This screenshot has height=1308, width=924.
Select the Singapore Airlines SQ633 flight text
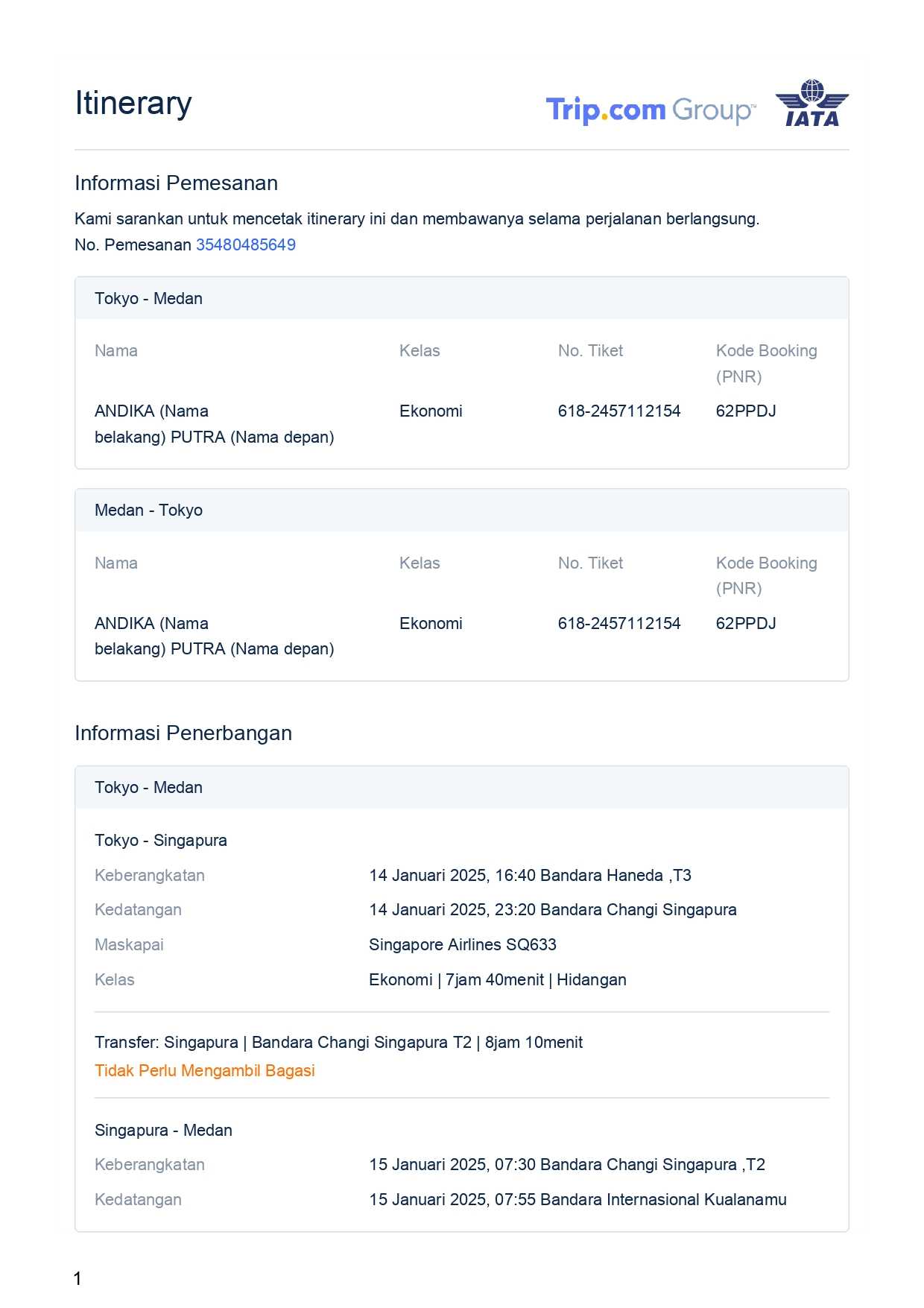[462, 944]
